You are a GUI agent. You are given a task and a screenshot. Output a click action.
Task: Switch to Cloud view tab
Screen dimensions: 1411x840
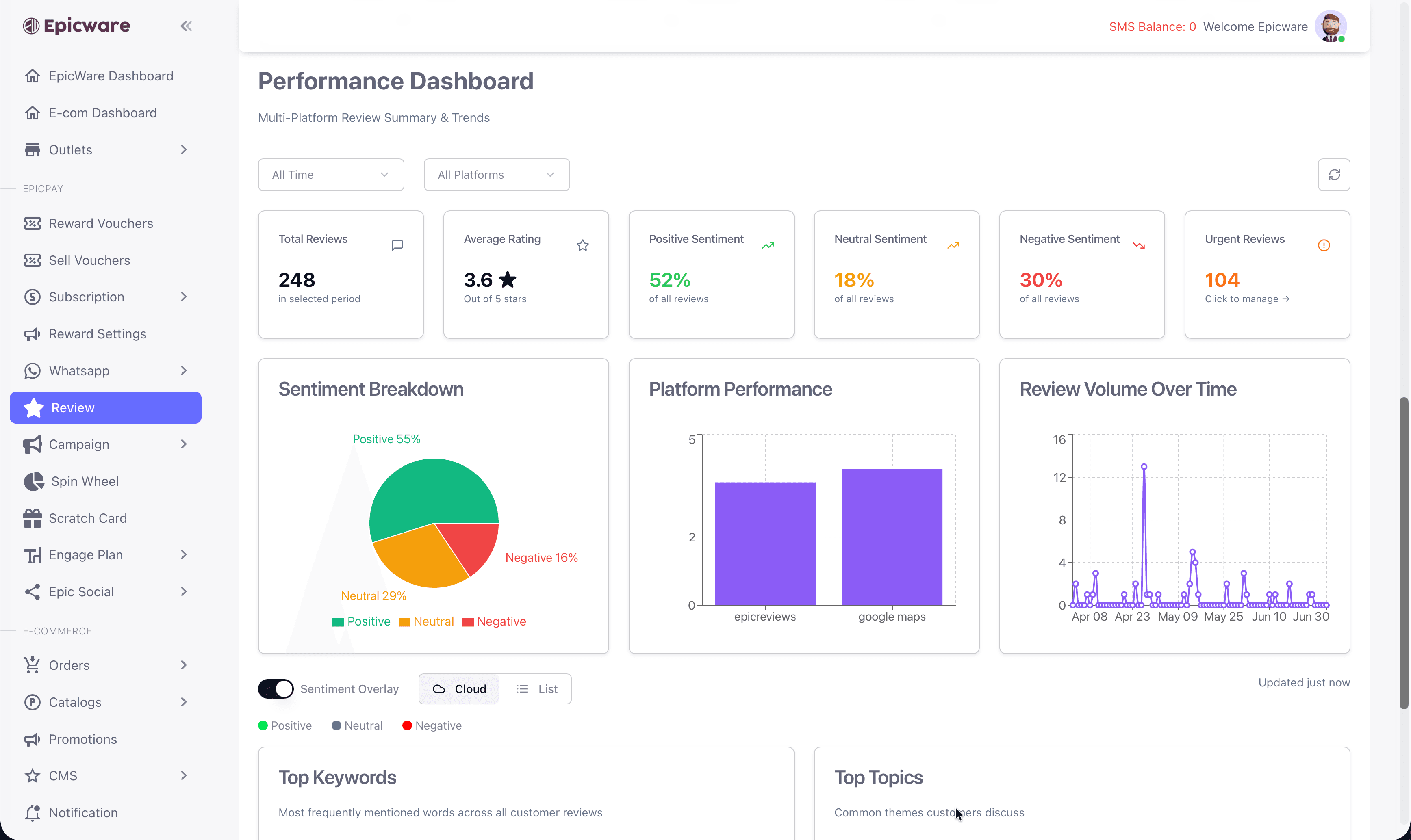459,689
